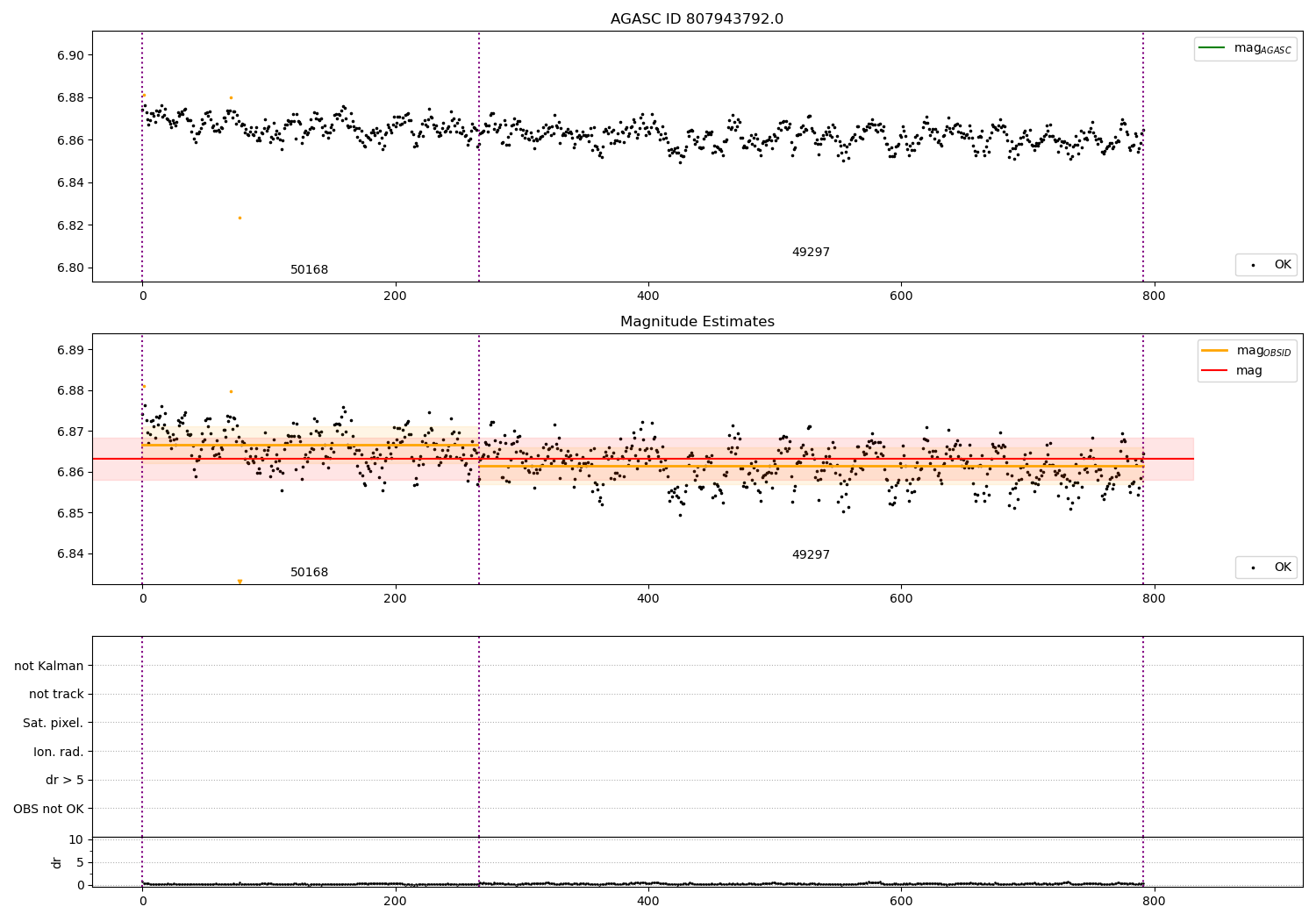Click the orange line sample beside mag OBSID
This screenshot has height=921, width=1316.
click(x=1215, y=350)
